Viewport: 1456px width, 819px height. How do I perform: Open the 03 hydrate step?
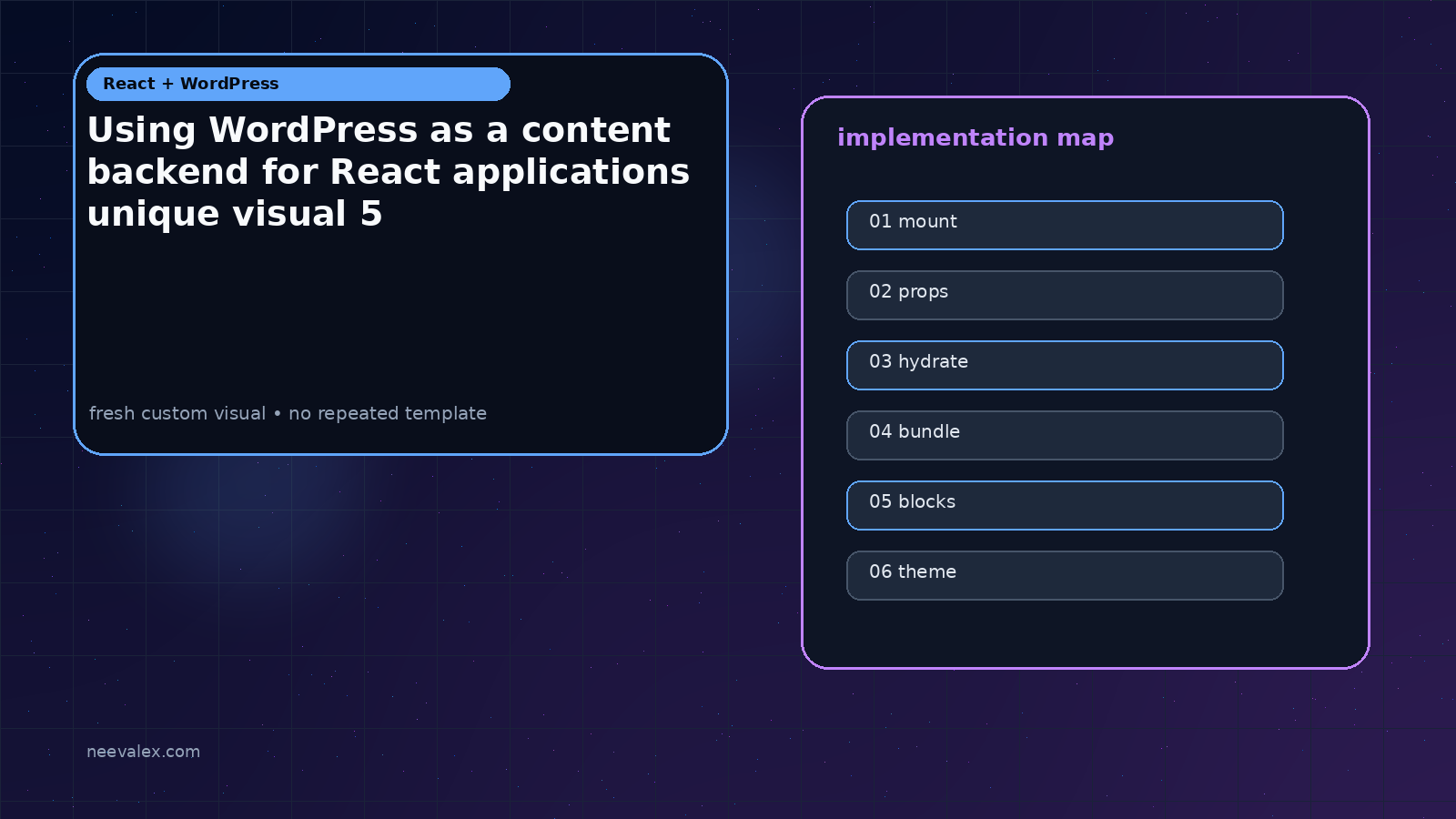(1065, 365)
